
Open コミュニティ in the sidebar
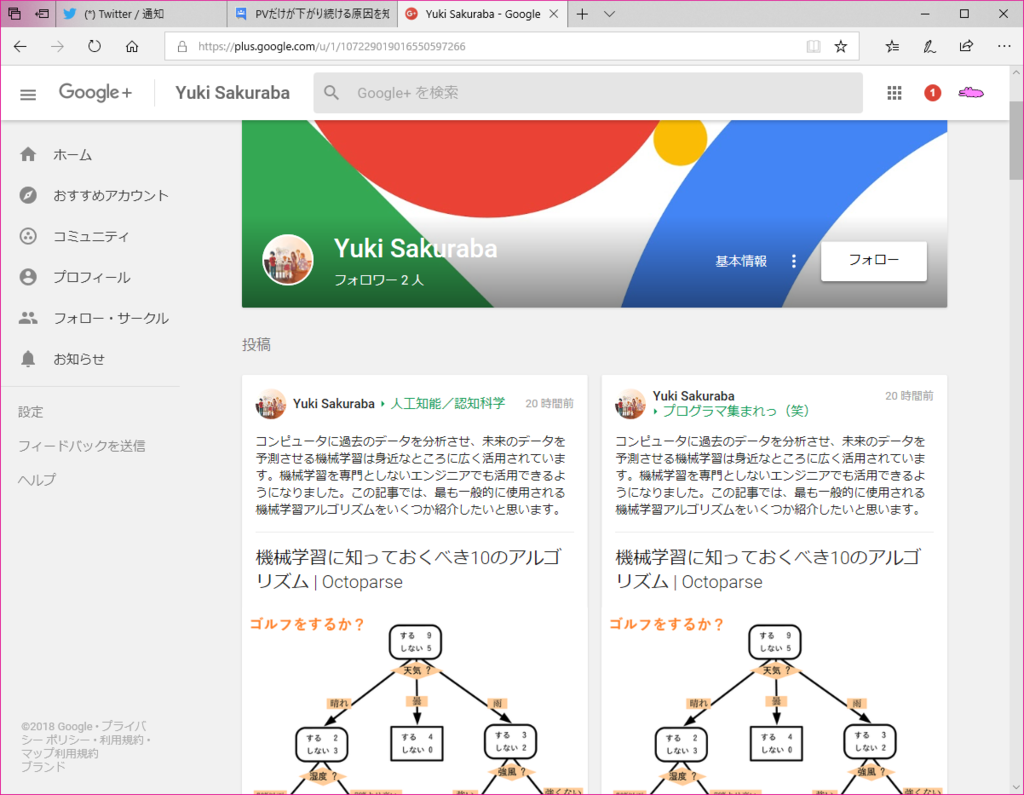(x=90, y=236)
